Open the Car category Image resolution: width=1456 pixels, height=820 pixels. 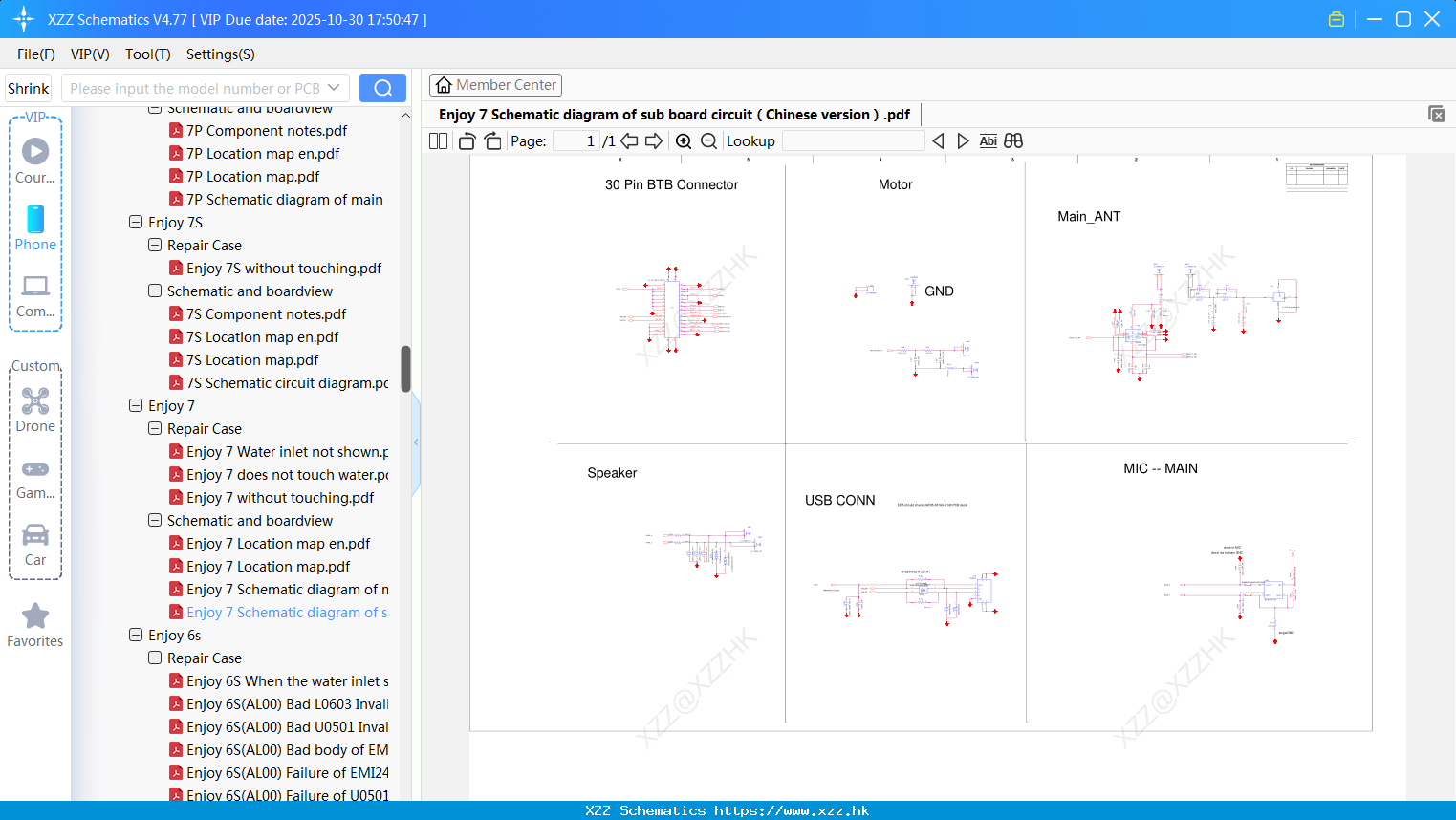[35, 545]
